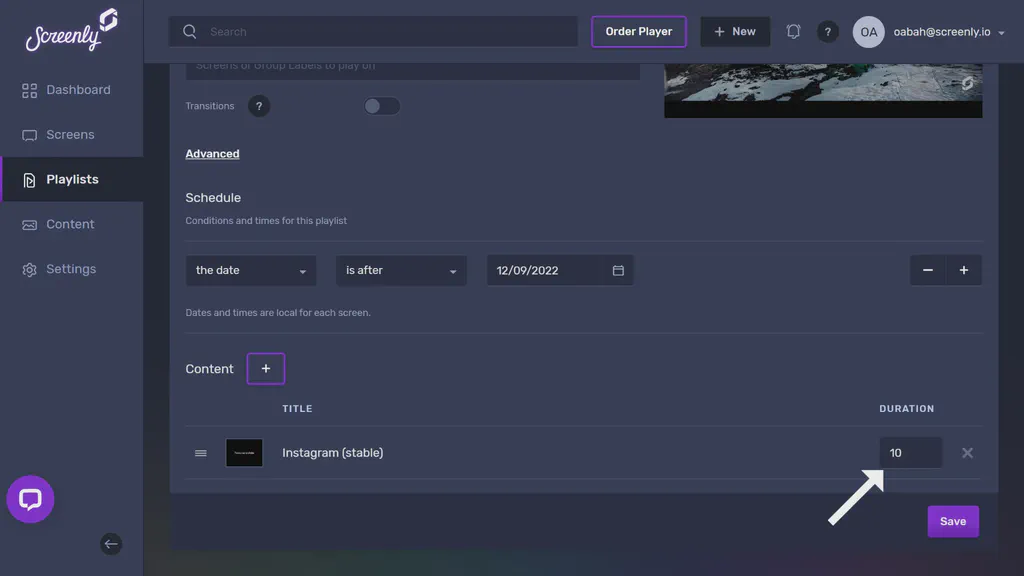
Task: Open the live chat widget
Action: (30, 499)
